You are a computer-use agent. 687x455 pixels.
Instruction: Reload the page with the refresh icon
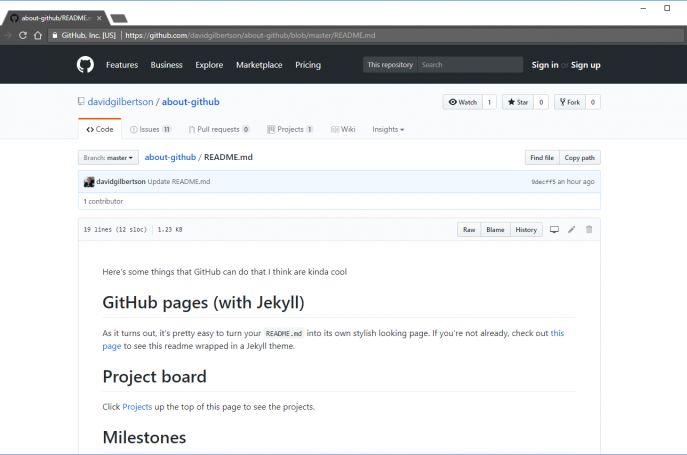point(23,36)
